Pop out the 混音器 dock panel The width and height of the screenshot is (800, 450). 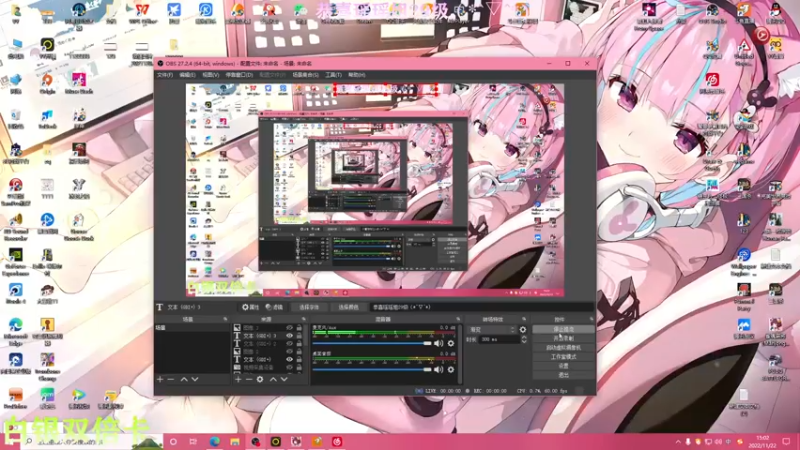(458, 319)
